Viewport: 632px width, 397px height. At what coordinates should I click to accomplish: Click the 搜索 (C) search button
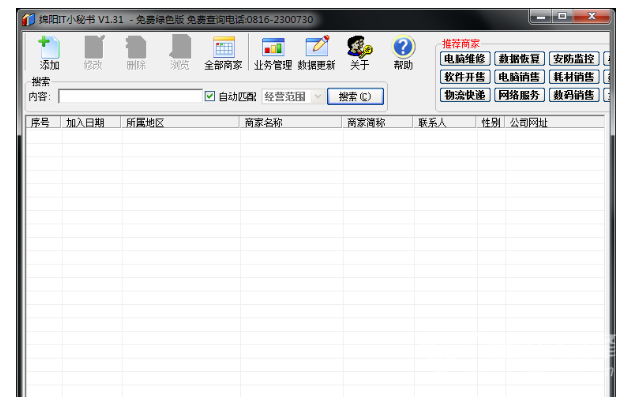(355, 96)
